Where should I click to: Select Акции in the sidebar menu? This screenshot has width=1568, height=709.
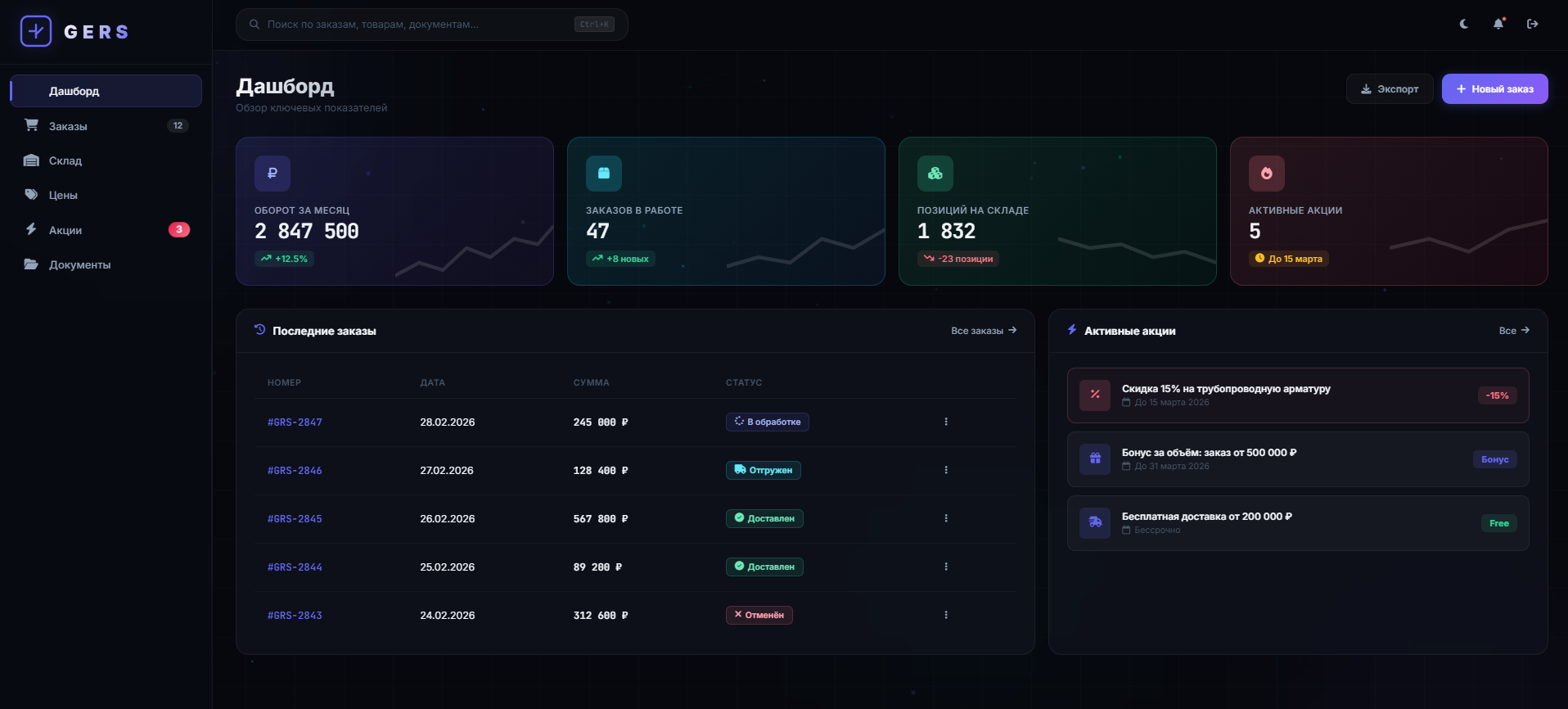click(x=65, y=230)
